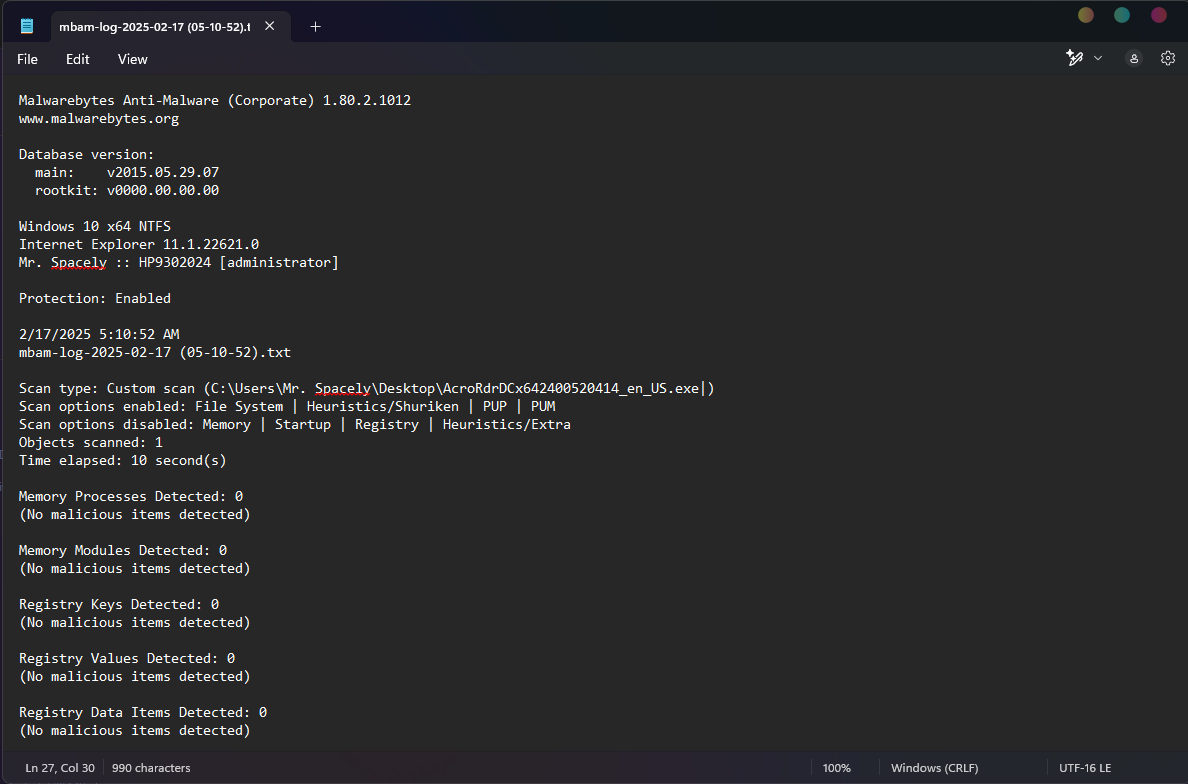Screen dimensions: 1188x784
Task: Add a new tab with the plus icon
Action: pos(315,27)
